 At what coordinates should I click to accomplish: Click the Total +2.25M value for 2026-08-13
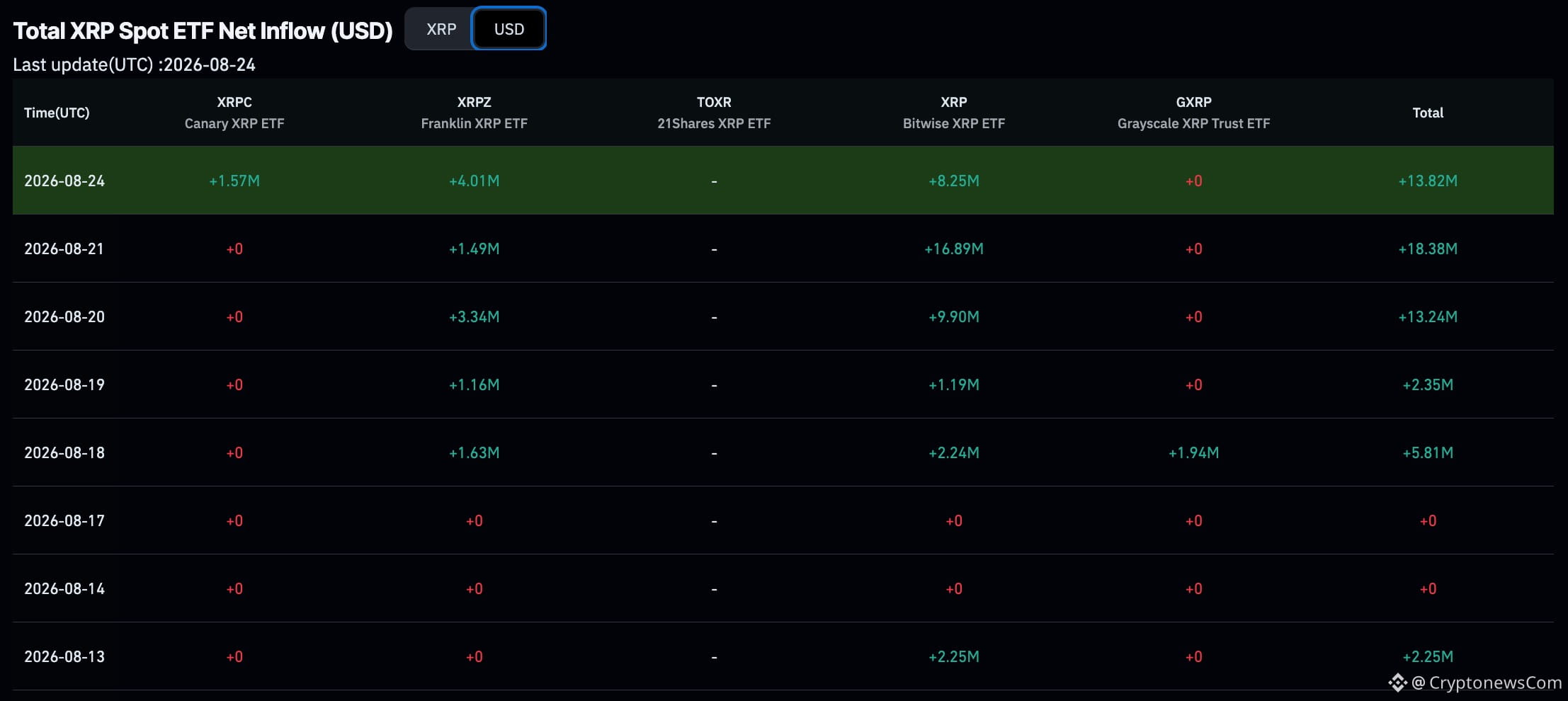pos(1428,656)
